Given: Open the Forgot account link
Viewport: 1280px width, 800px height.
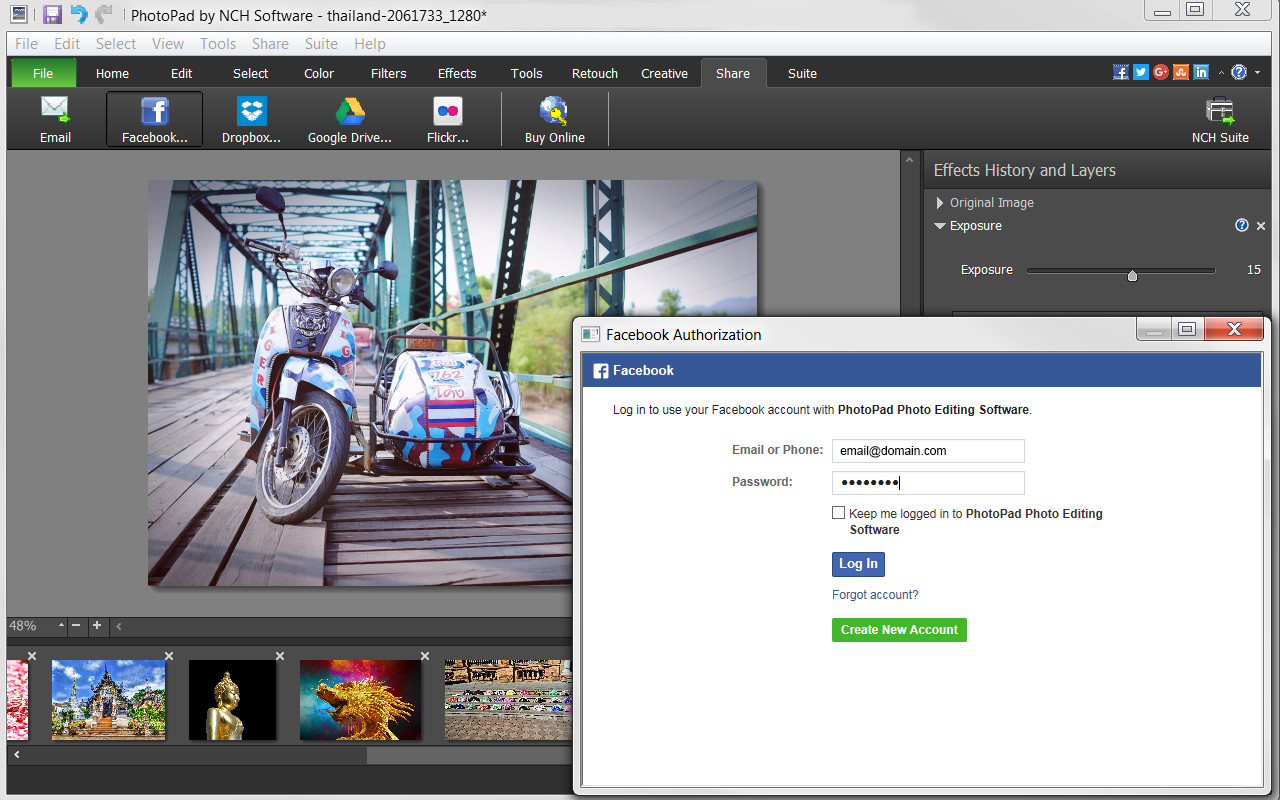Looking at the screenshot, I should [875, 594].
